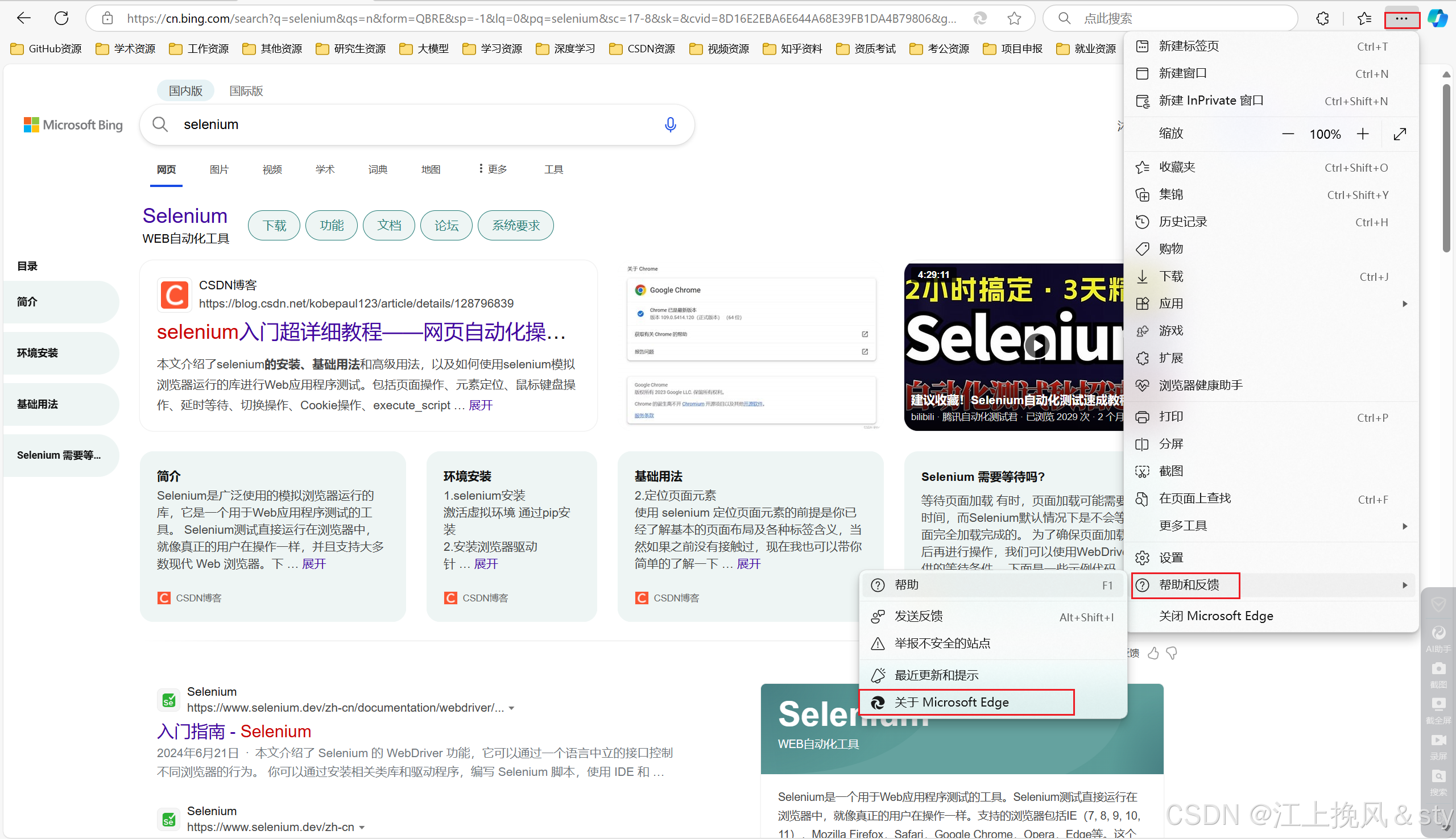Choose 新建标签页 in Edge menu
Screen dimensions: 1456x839
click(1271, 46)
